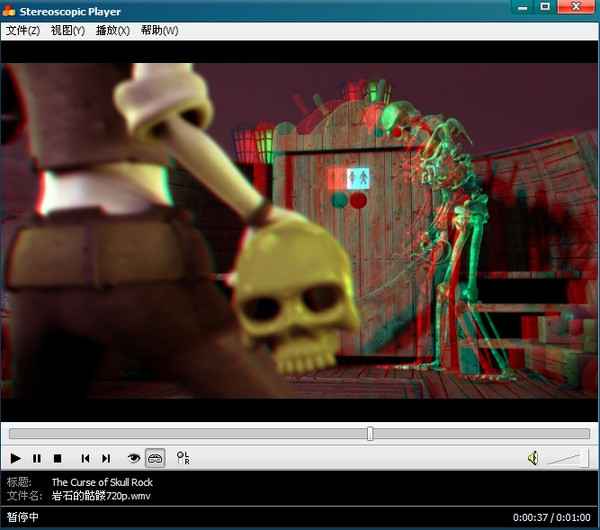Click the seek bar thumb
This screenshot has height=530, width=600.
(x=370, y=434)
